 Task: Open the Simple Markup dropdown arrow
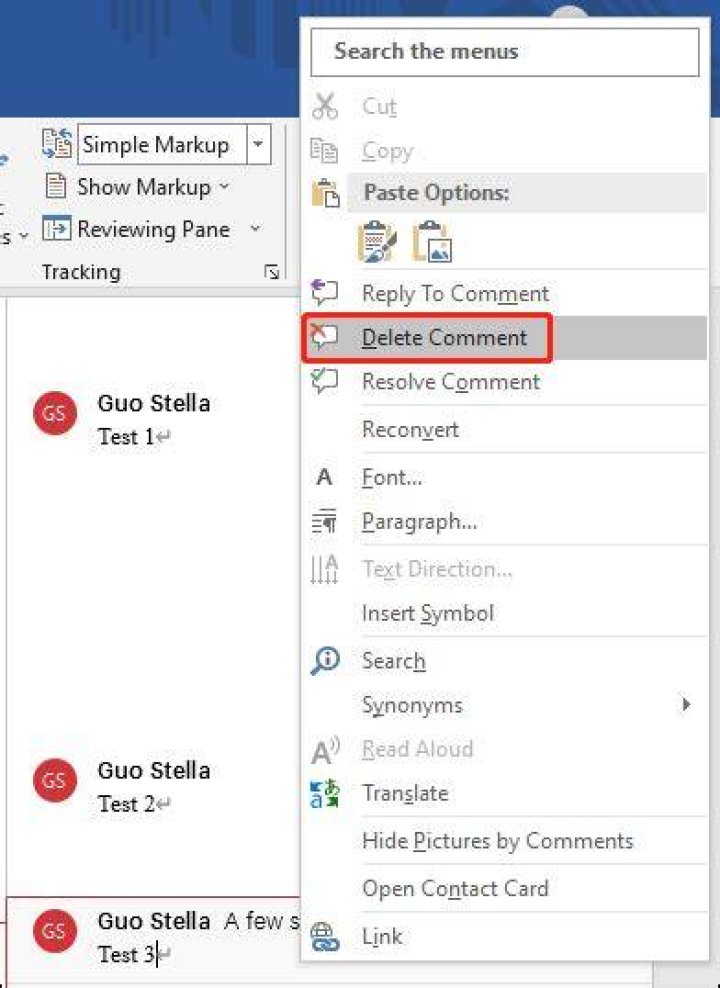[258, 144]
